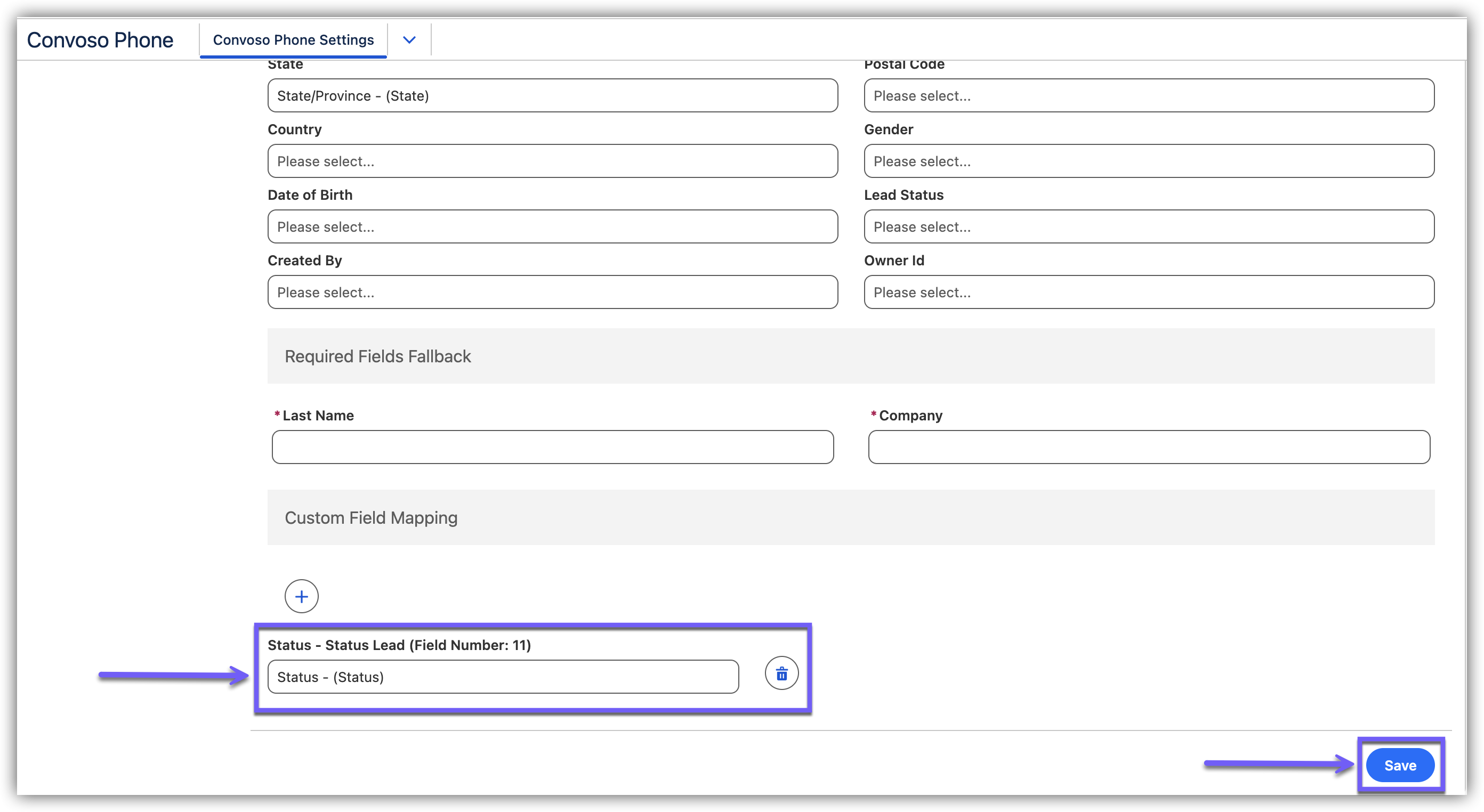The image size is (1484, 812).
Task: Click the Convoso Phone app title
Action: click(100, 40)
